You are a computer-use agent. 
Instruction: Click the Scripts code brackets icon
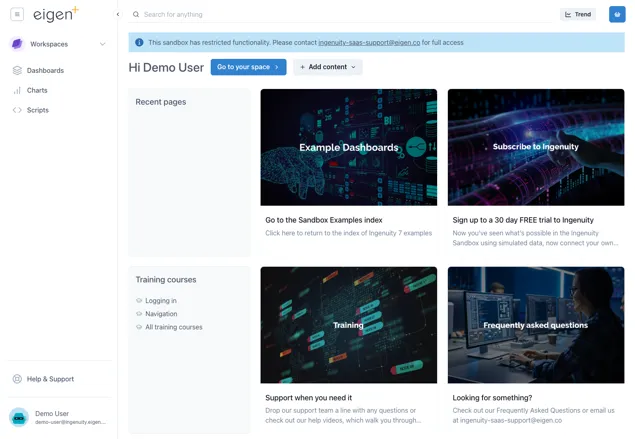pyautogui.click(x=17, y=110)
